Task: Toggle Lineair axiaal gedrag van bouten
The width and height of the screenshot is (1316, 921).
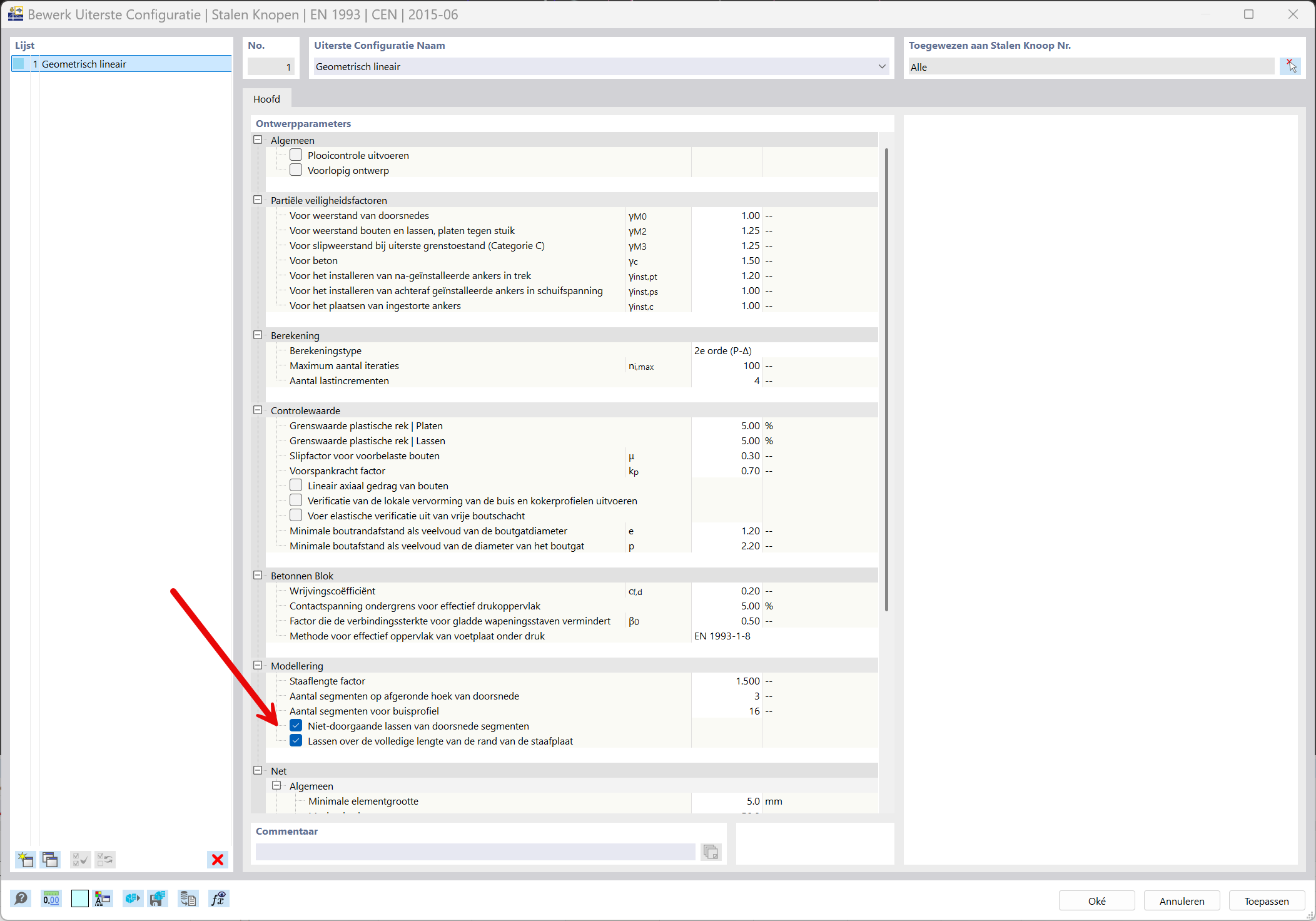Action: (x=296, y=485)
